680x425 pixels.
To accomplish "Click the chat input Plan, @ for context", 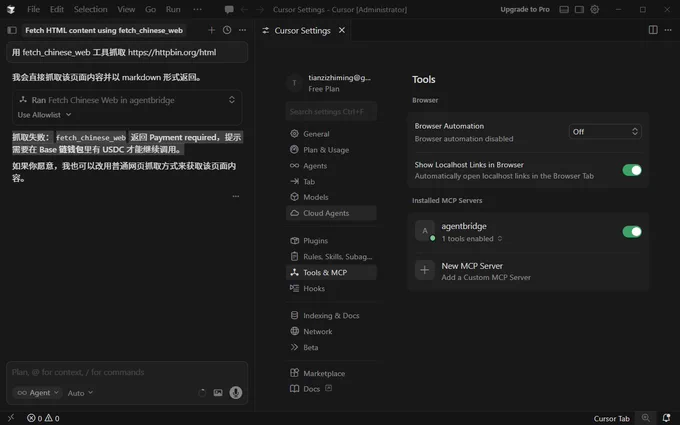I will (x=127, y=372).
